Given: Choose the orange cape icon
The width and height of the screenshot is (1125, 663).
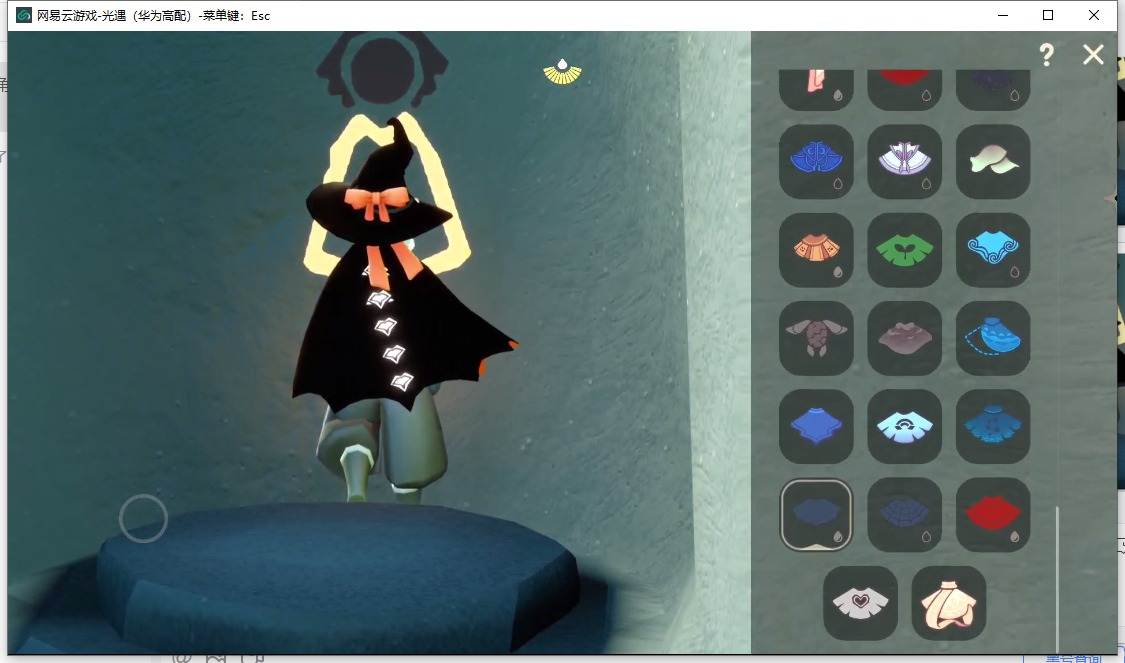Looking at the screenshot, I should [816, 250].
